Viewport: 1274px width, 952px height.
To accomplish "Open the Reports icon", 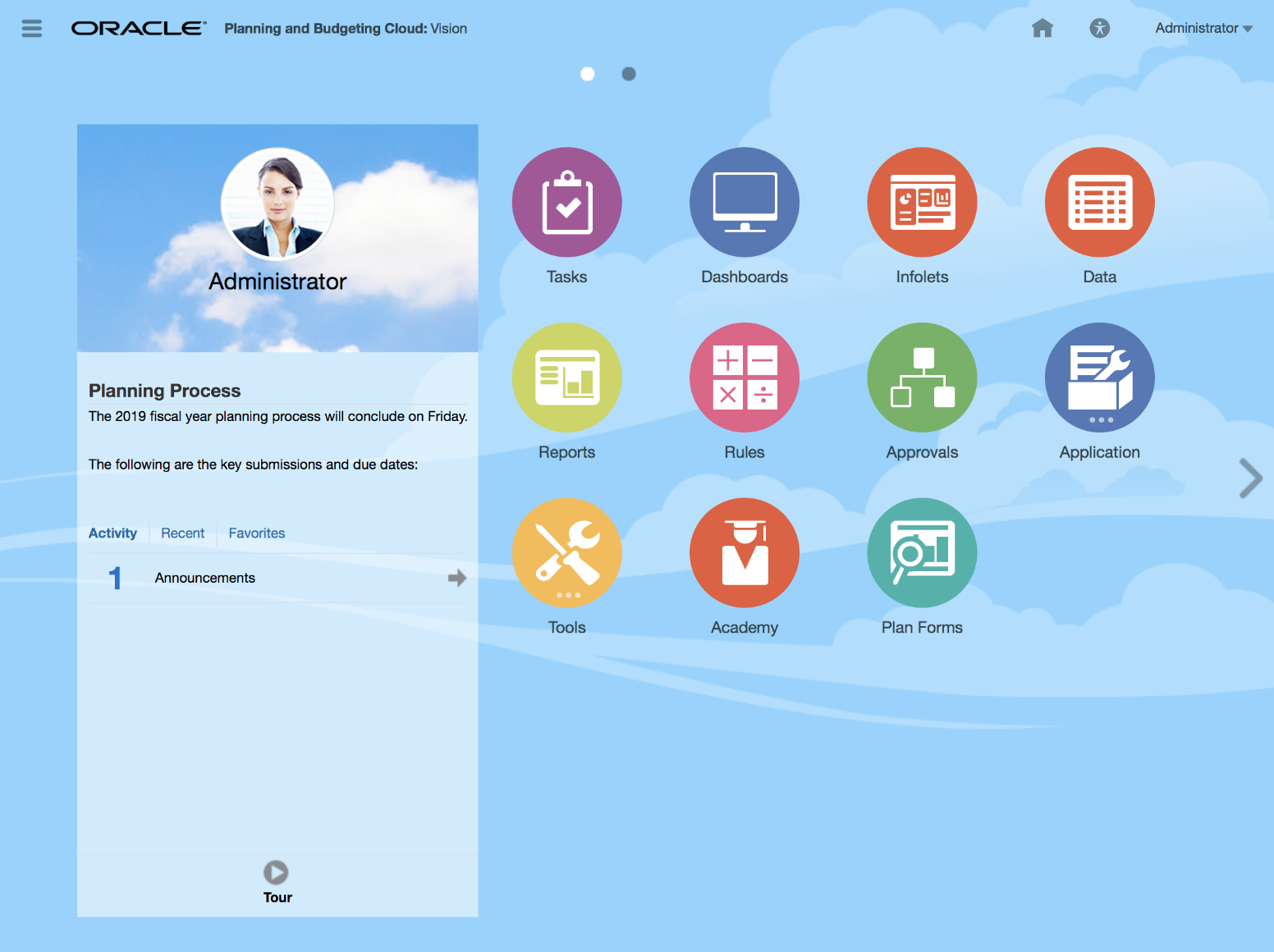I will point(567,378).
